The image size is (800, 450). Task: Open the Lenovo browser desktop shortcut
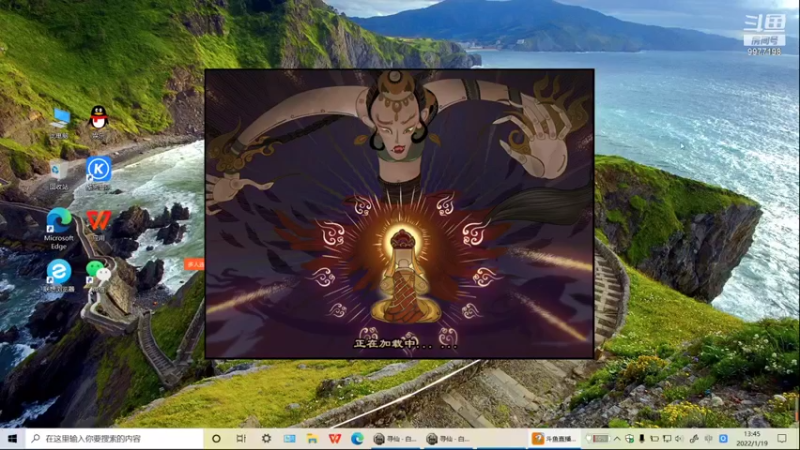[x=59, y=276]
